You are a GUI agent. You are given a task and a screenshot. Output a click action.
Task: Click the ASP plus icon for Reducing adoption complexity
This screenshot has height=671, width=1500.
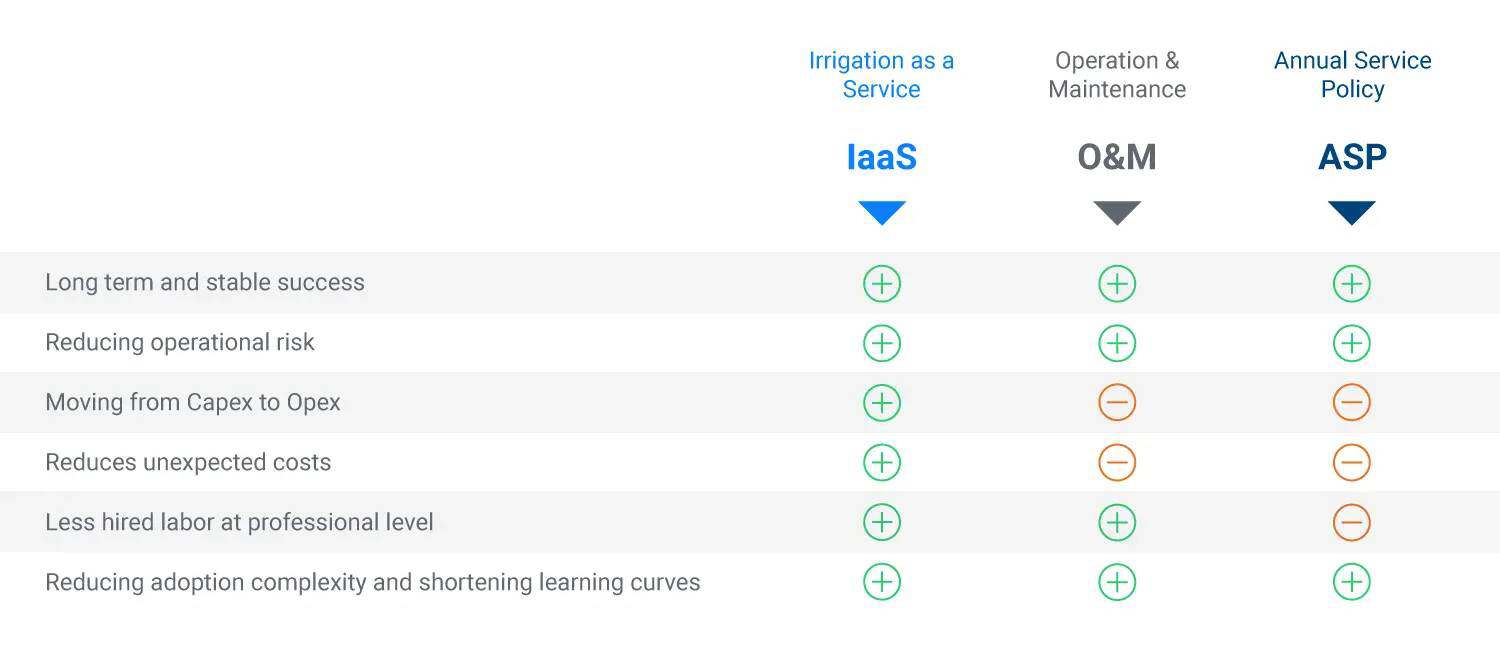point(1352,582)
